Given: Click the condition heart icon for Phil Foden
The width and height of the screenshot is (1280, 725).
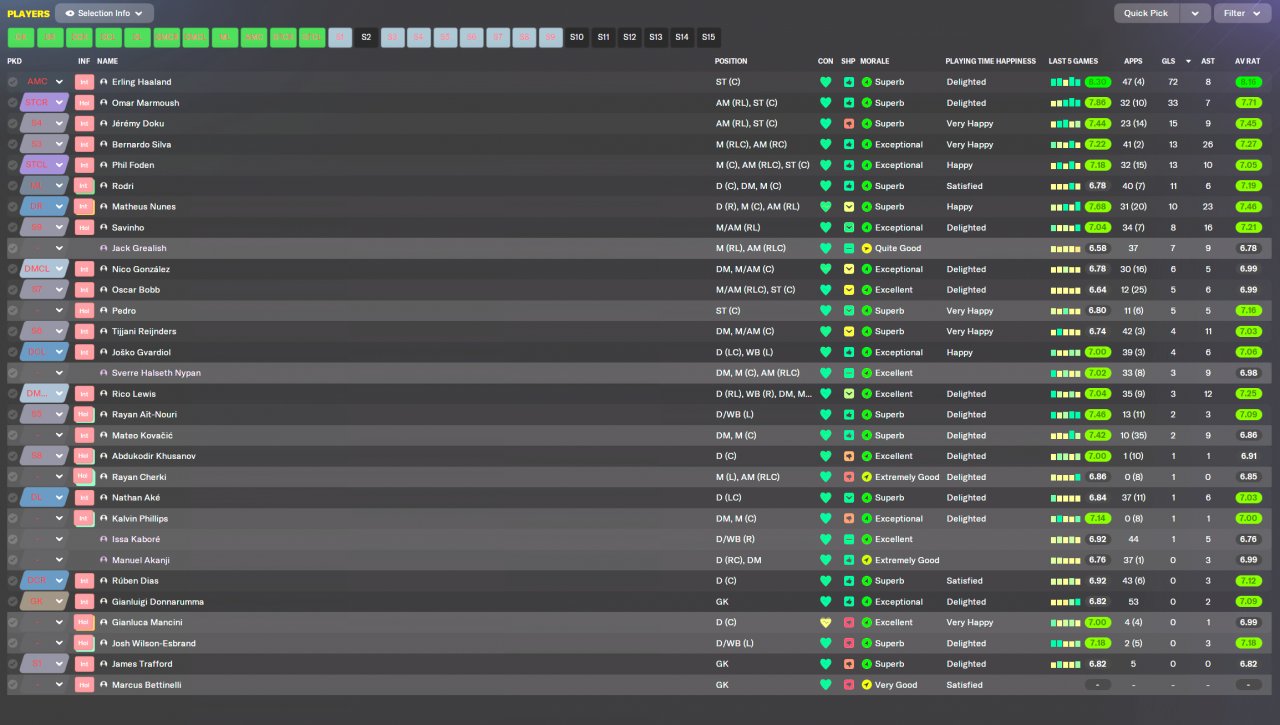Looking at the screenshot, I should pyautogui.click(x=825, y=165).
